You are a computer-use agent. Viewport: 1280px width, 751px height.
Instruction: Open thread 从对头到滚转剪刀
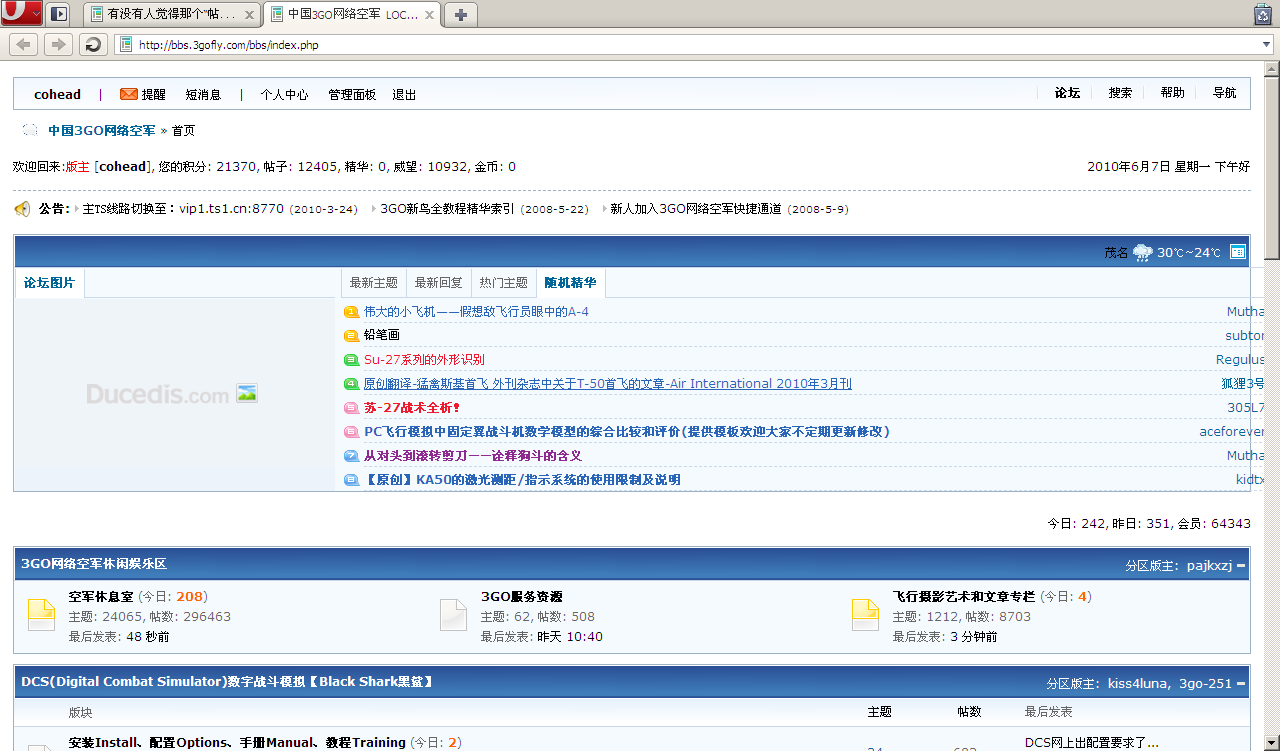(x=473, y=456)
